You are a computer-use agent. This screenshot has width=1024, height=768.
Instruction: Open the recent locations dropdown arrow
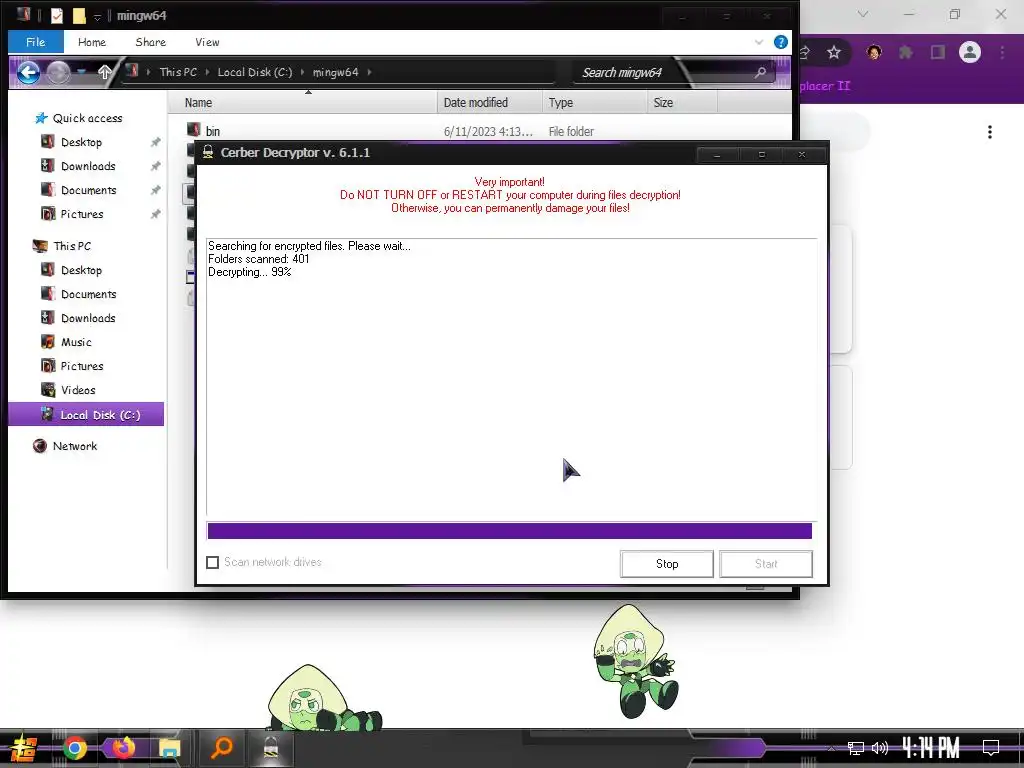pyautogui.click(x=81, y=72)
